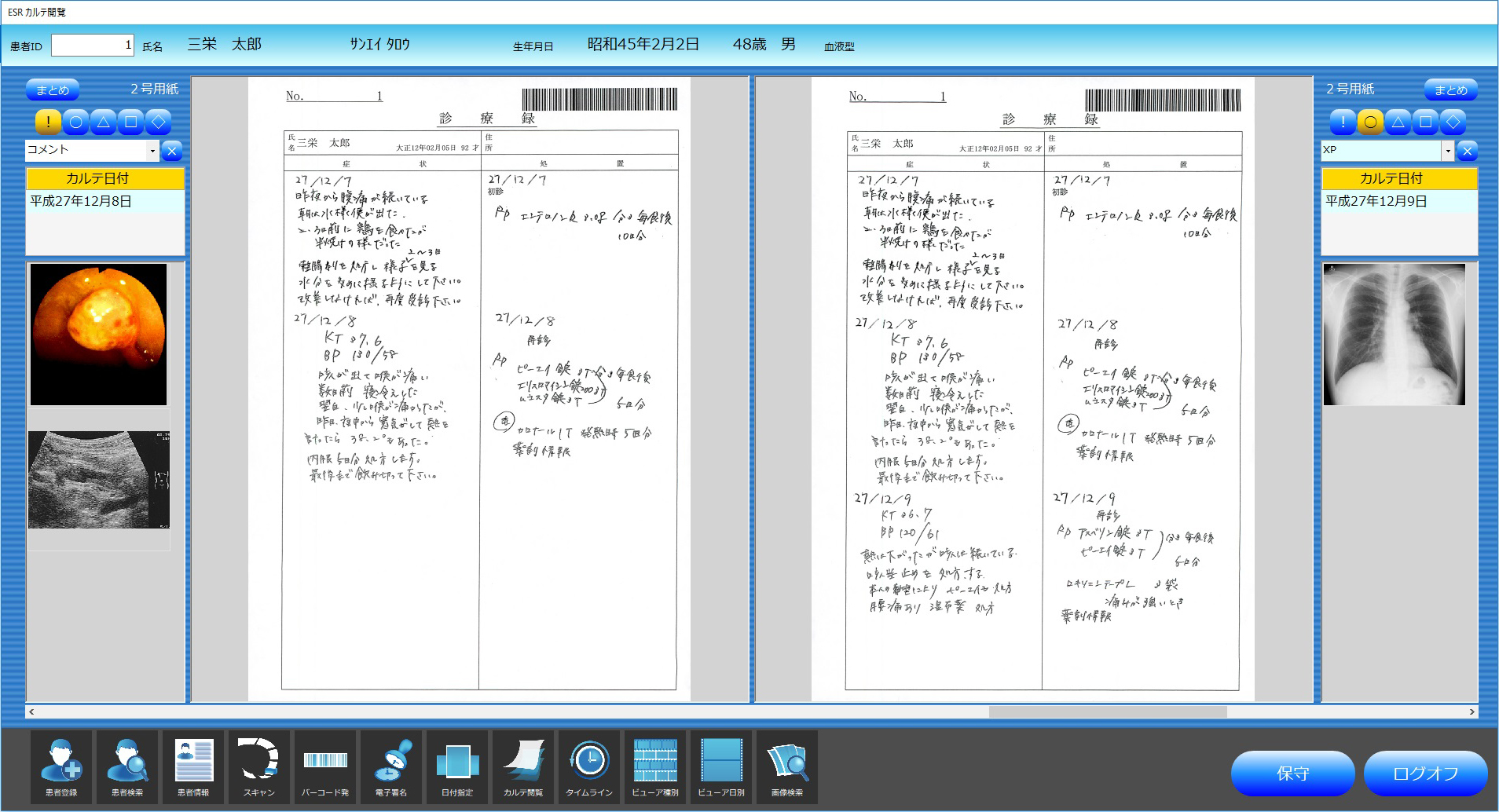Open the chest X-ray thumbnail

pyautogui.click(x=1395, y=334)
